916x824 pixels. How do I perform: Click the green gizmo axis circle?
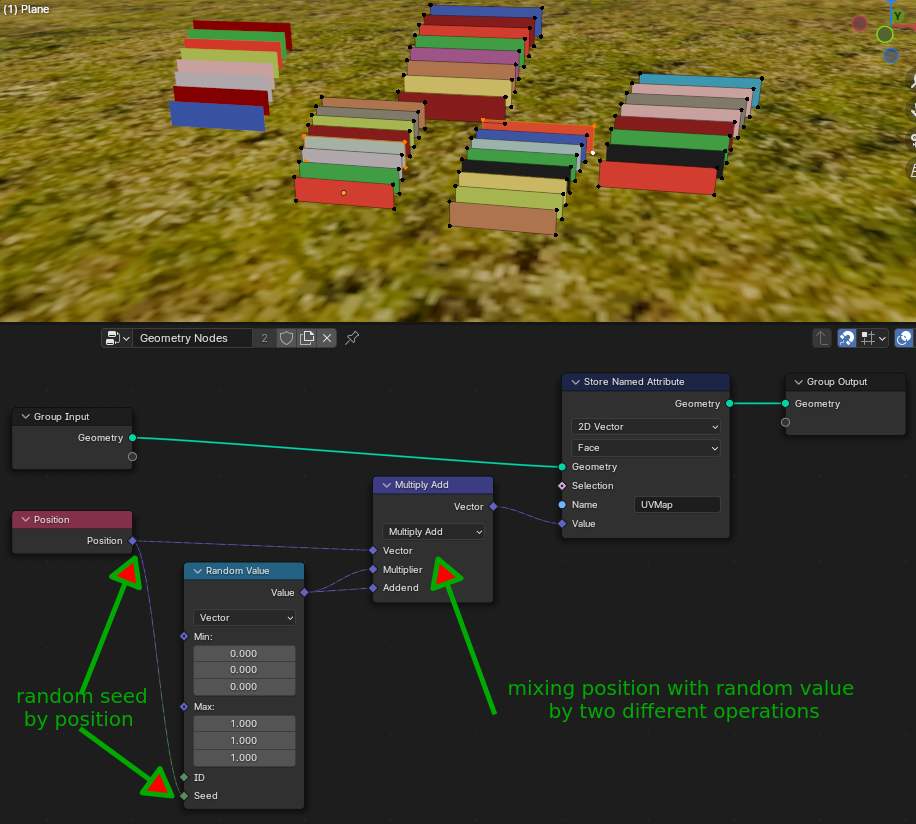click(884, 34)
